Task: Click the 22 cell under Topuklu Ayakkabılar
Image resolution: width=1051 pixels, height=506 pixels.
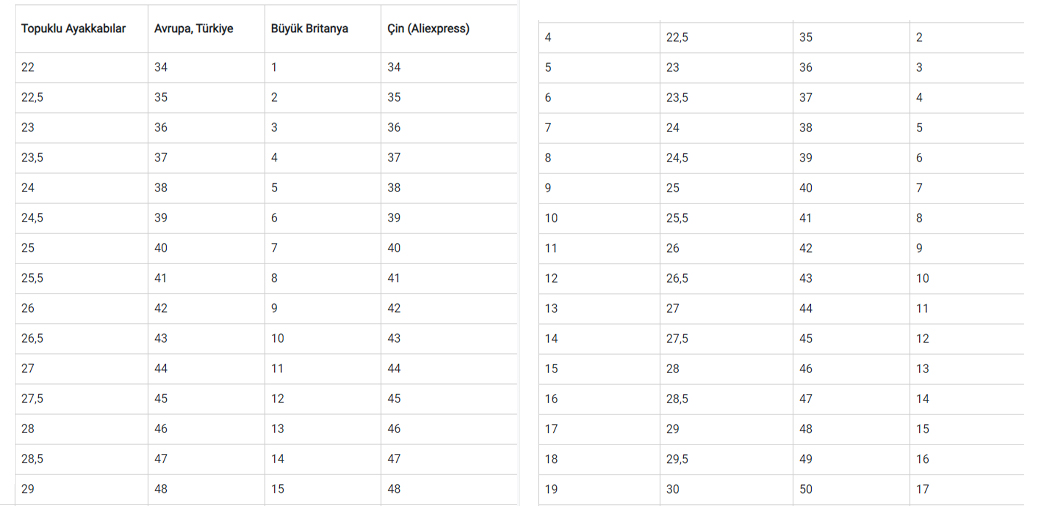Action: tap(28, 68)
